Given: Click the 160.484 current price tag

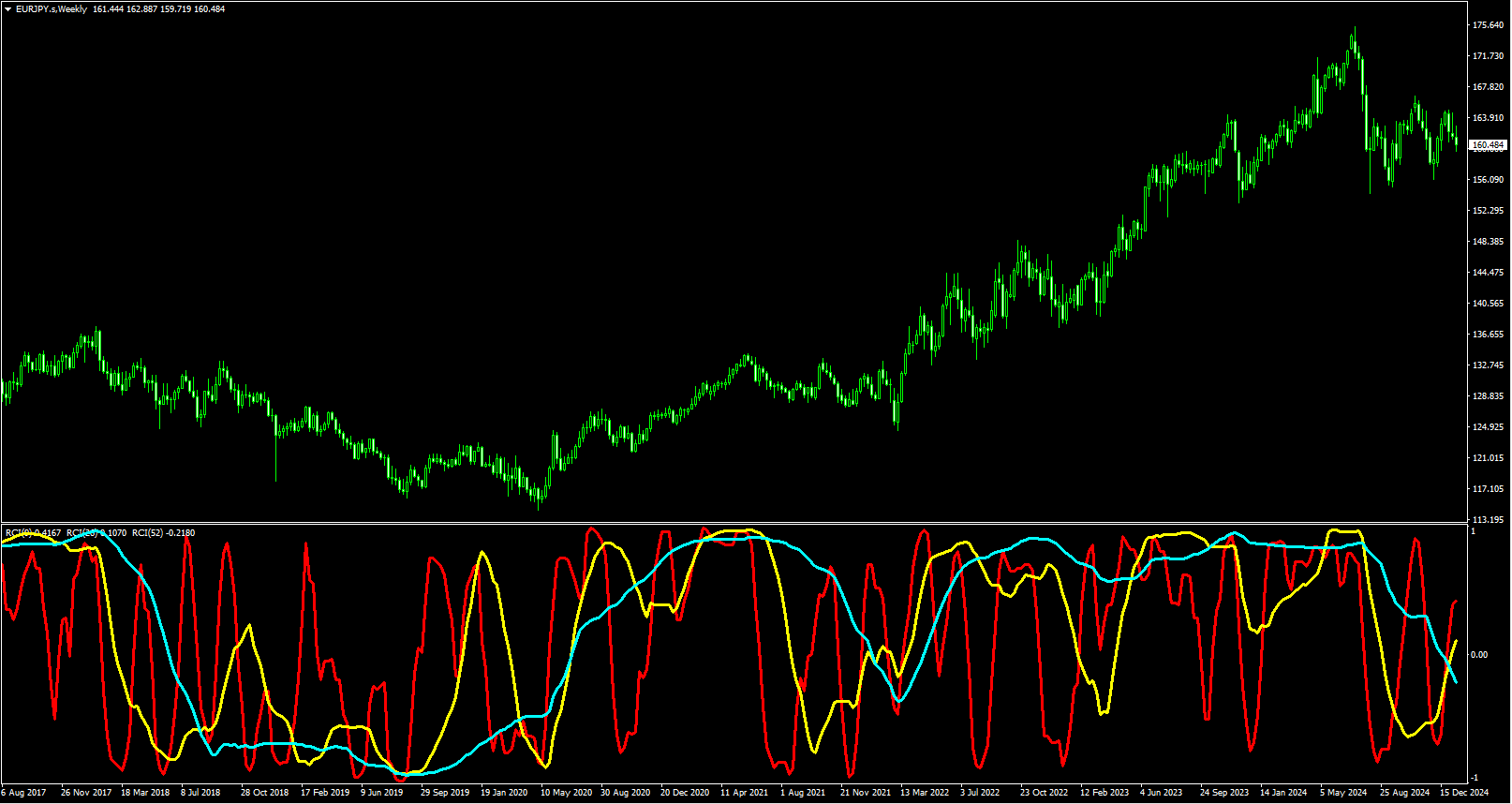Looking at the screenshot, I should click(1488, 145).
